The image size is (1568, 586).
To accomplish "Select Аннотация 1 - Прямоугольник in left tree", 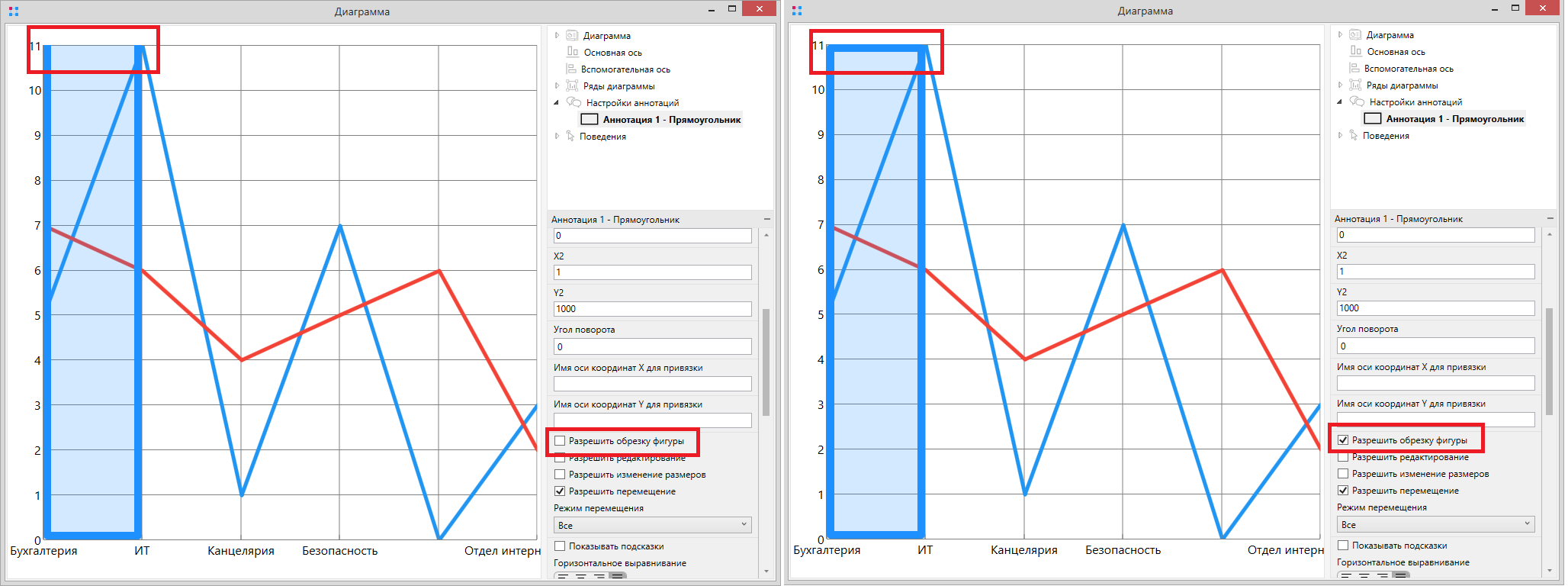I will (x=671, y=120).
